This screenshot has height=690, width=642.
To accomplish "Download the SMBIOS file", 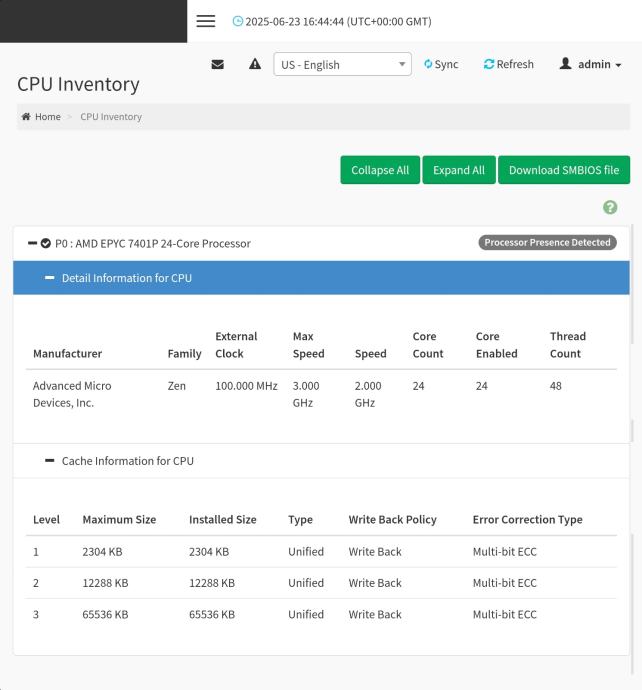I will (564, 170).
